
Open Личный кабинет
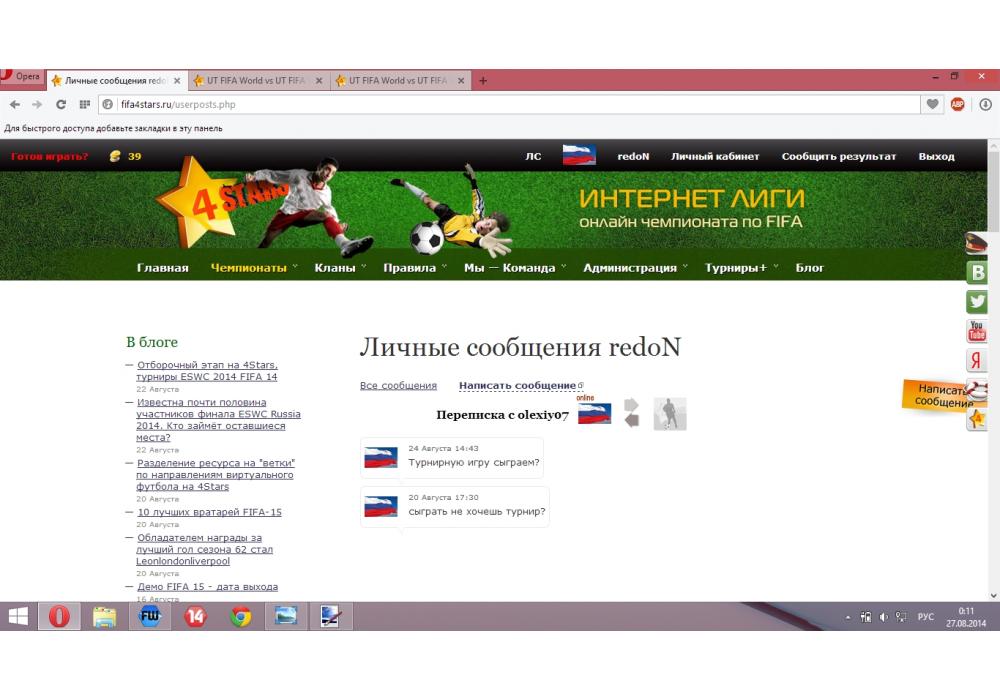click(715, 156)
